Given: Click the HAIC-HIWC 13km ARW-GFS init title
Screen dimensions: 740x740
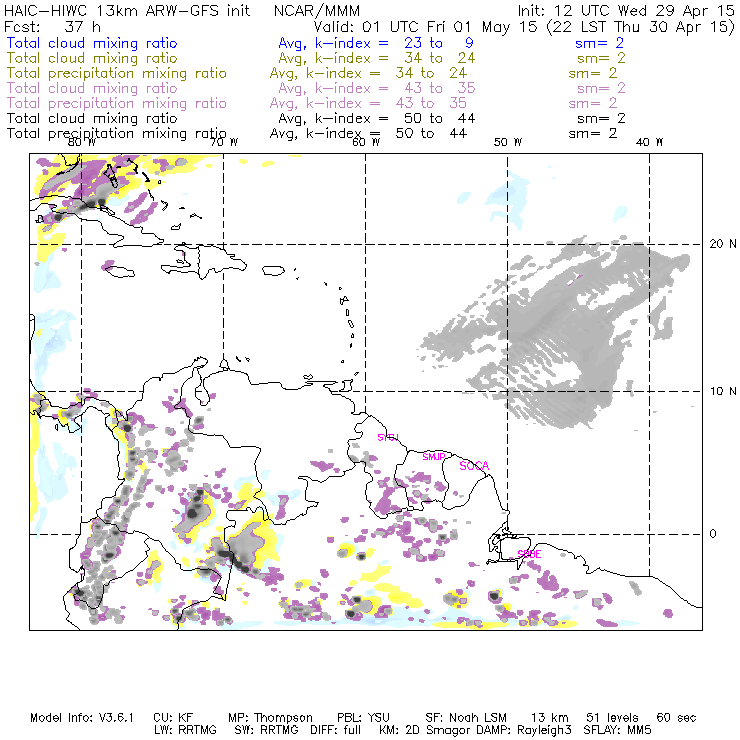Looking at the screenshot, I should 127,10.
